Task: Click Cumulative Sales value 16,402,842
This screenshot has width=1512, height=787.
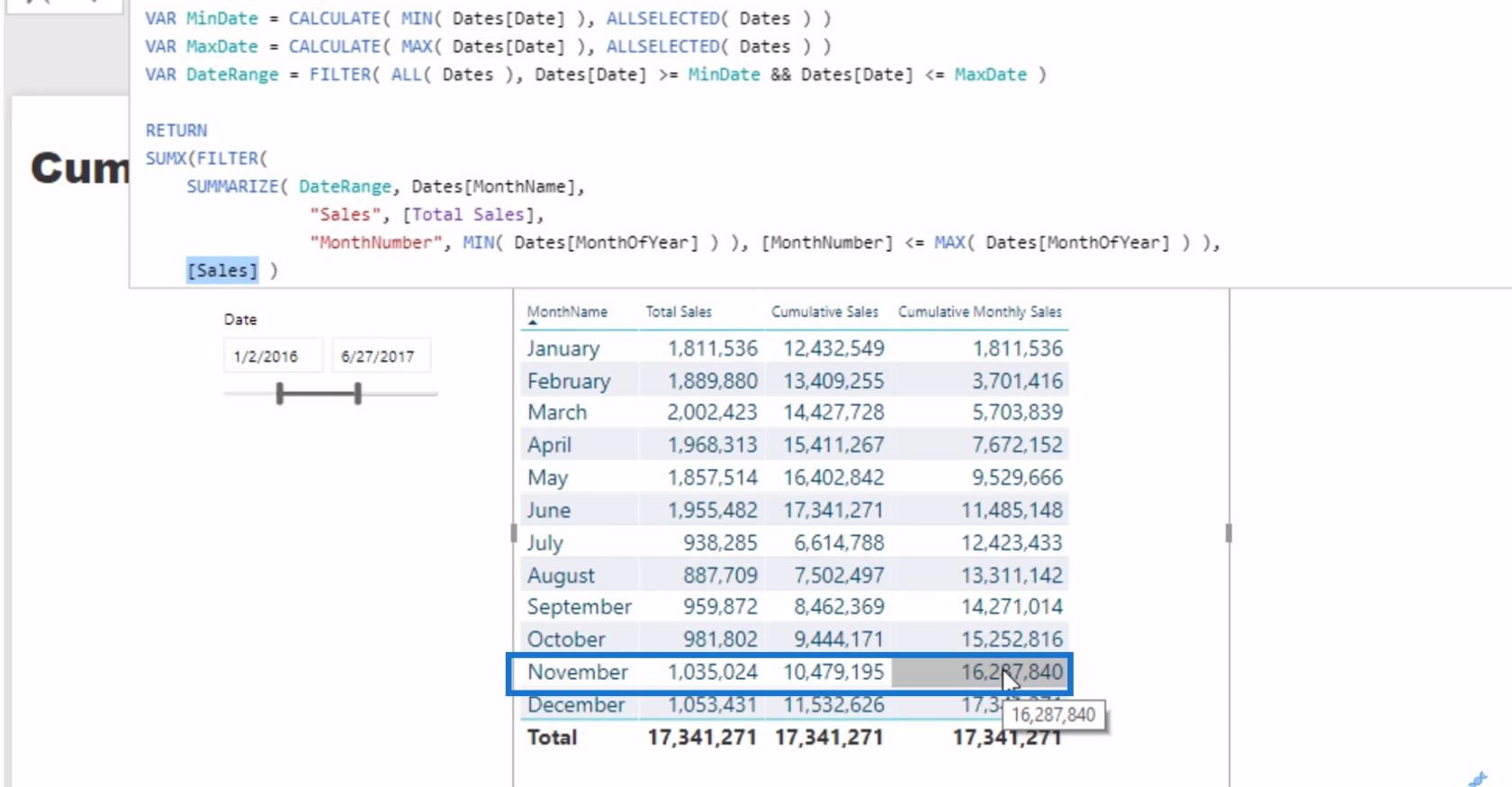Action: coord(833,477)
